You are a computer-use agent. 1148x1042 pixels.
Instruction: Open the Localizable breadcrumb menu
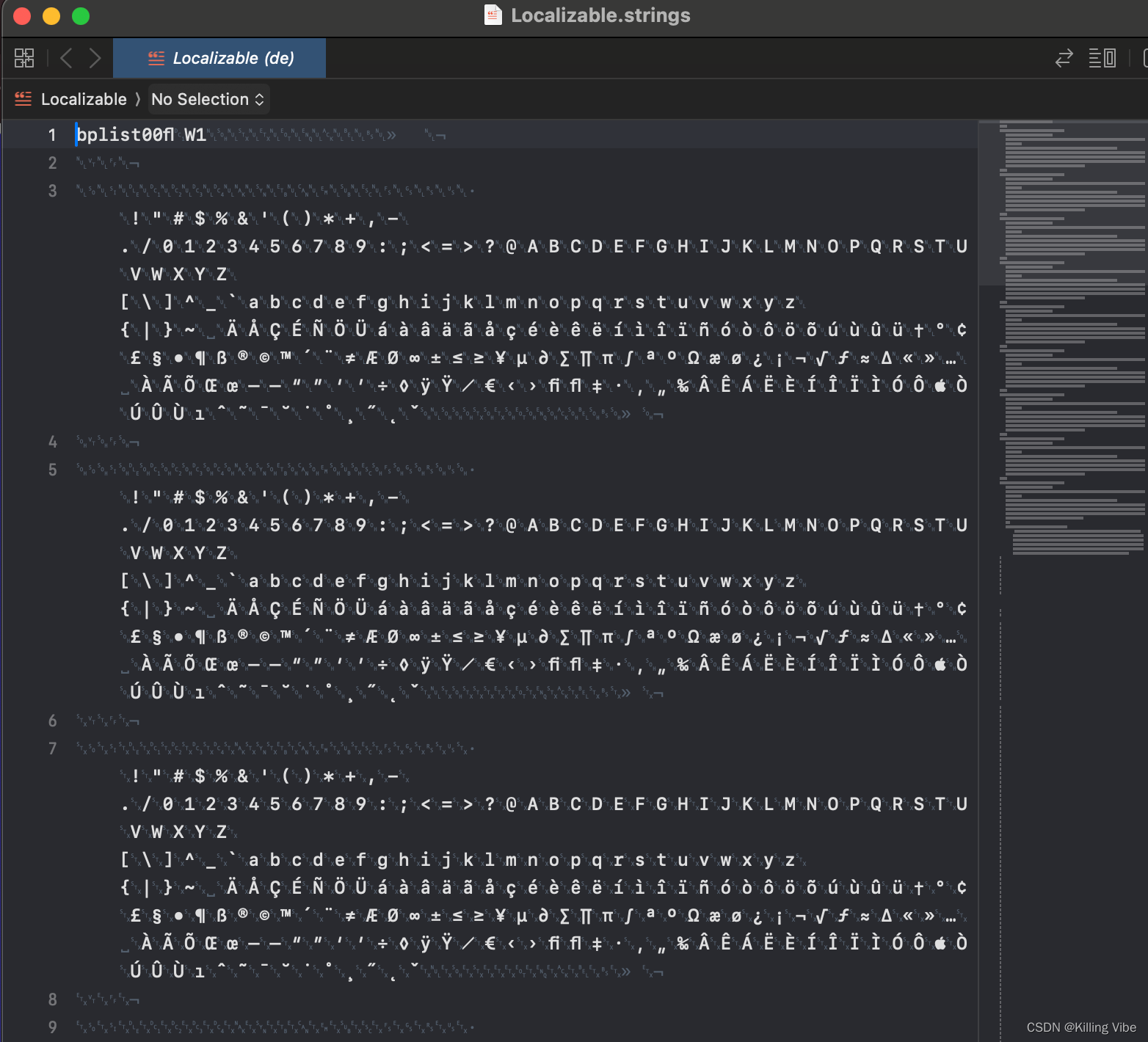pos(84,98)
